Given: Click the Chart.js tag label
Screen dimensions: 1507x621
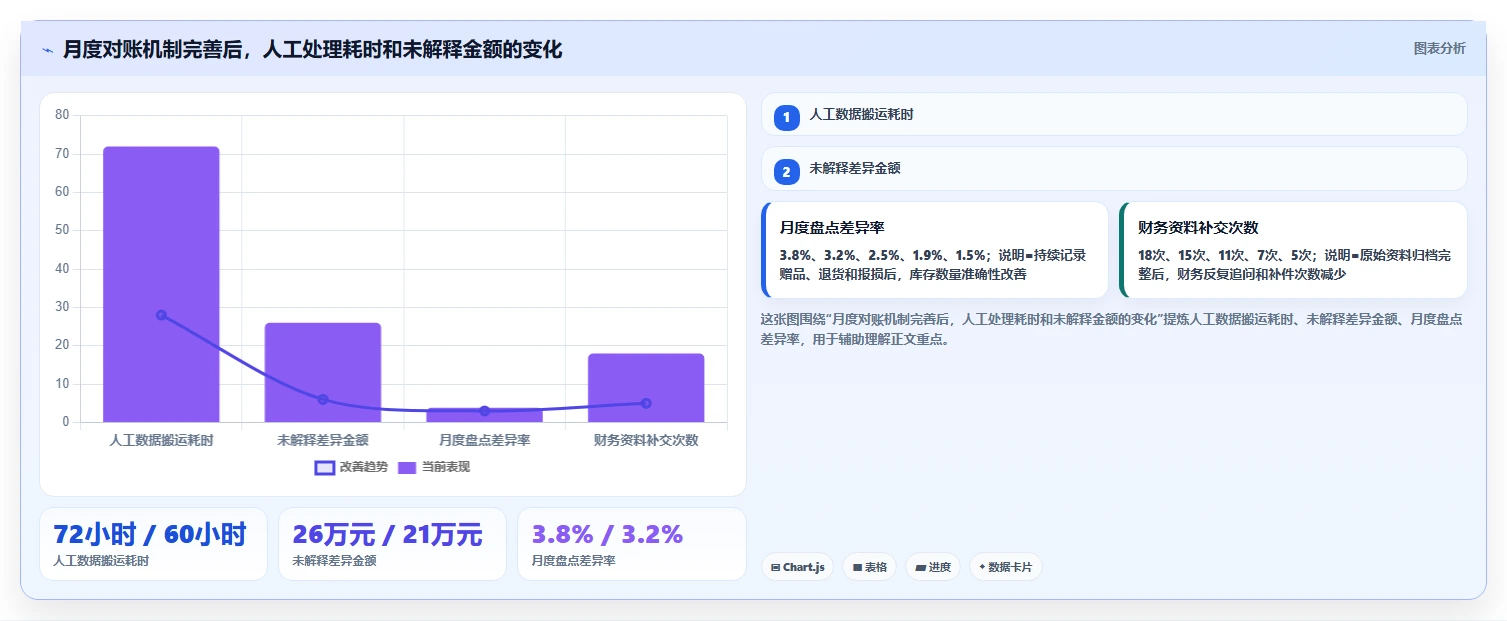Looking at the screenshot, I should click(x=804, y=568).
